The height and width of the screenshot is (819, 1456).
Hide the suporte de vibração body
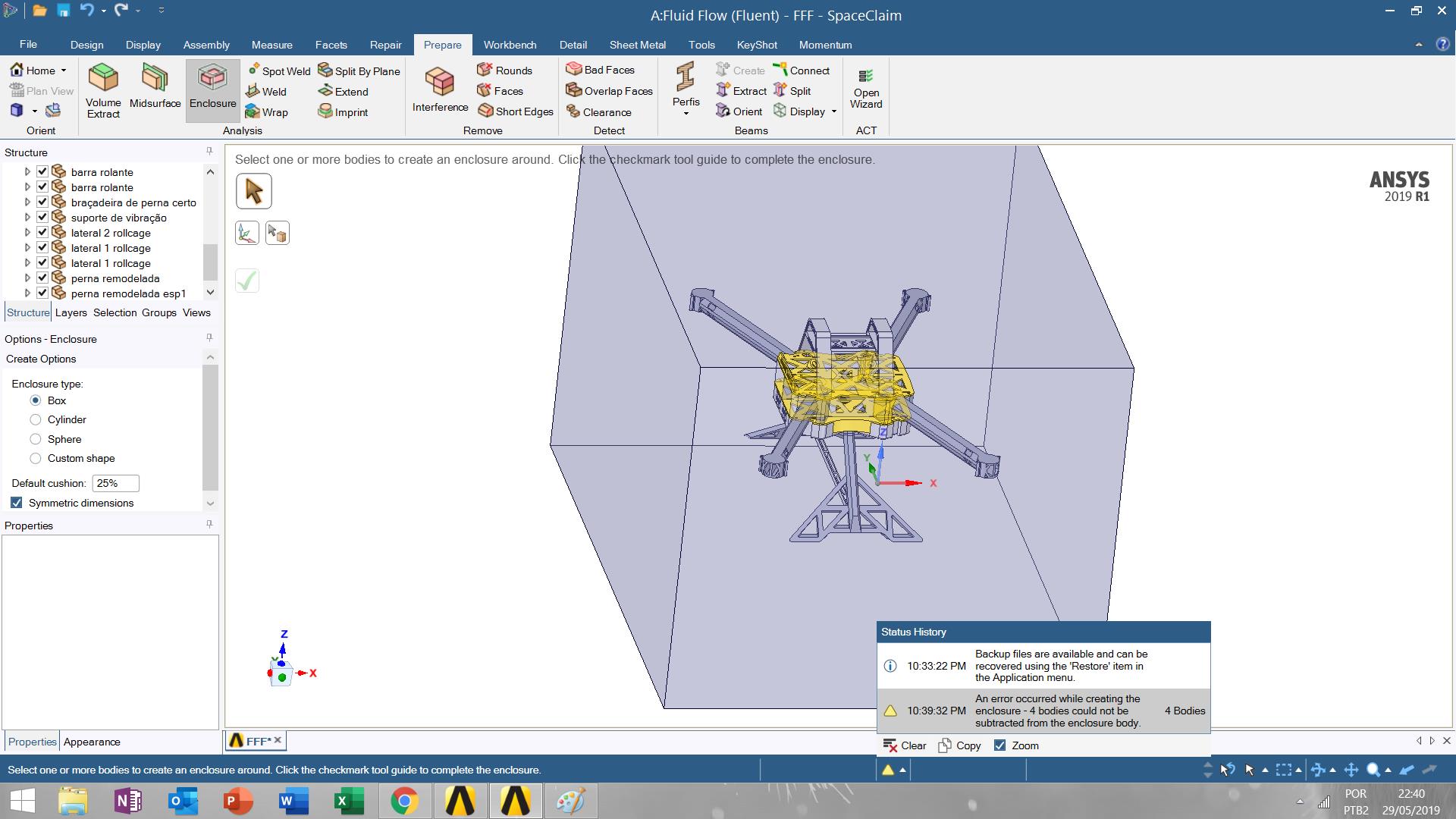click(x=42, y=218)
